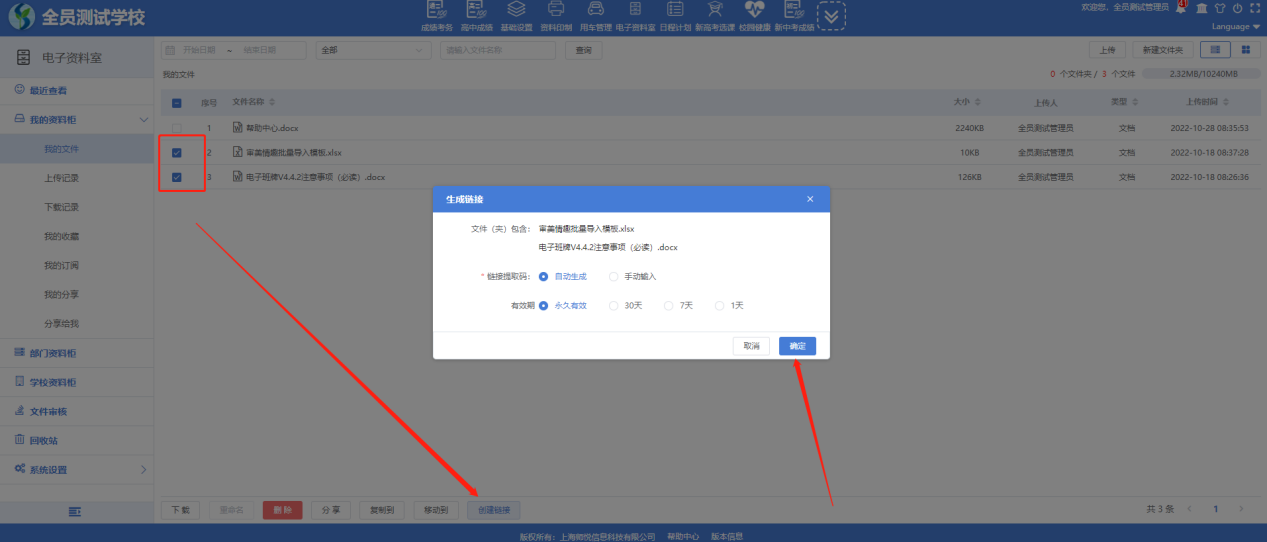Click the 查询 search button

tap(583, 49)
